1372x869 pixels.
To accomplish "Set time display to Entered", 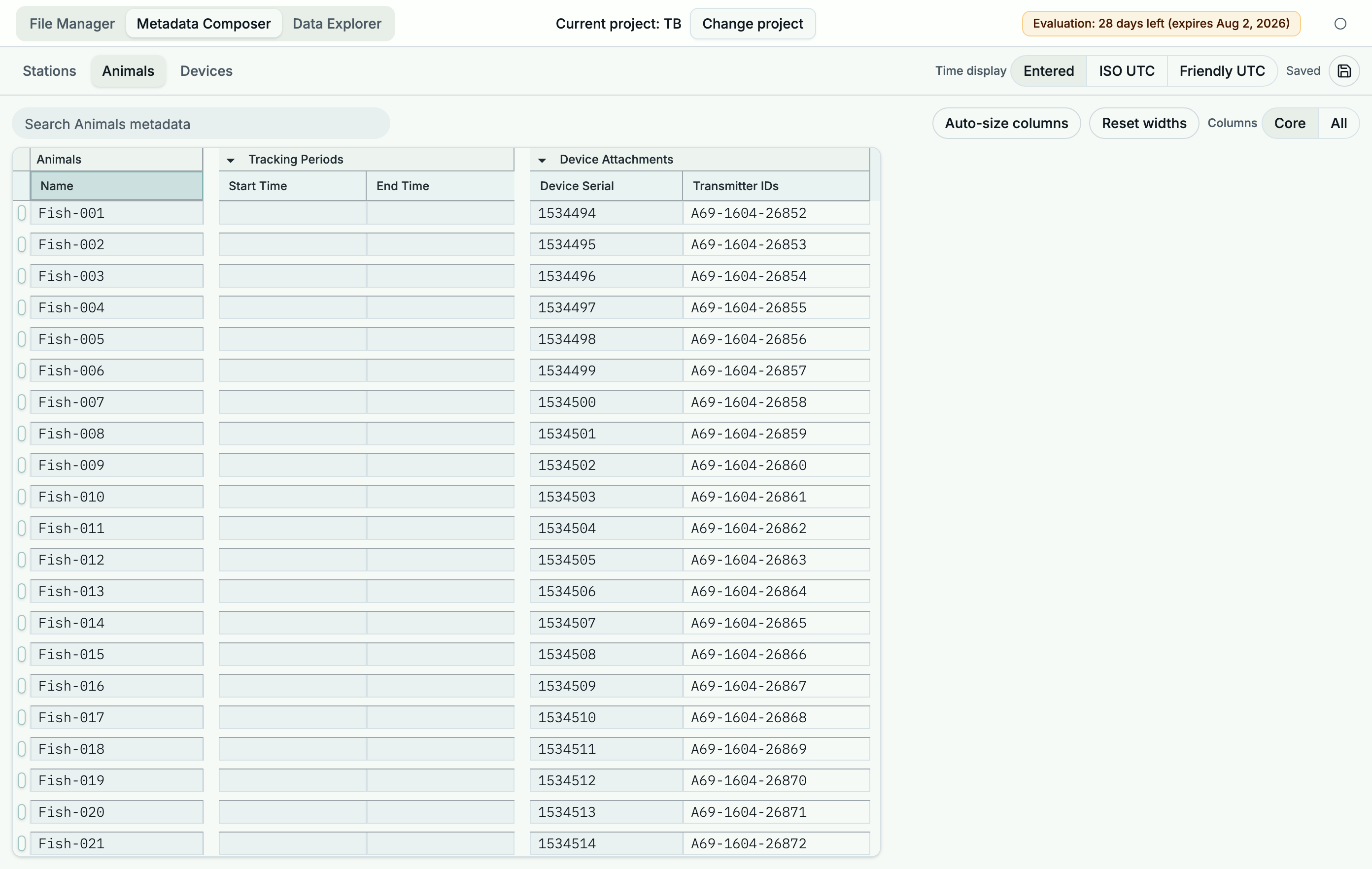I will (1048, 70).
